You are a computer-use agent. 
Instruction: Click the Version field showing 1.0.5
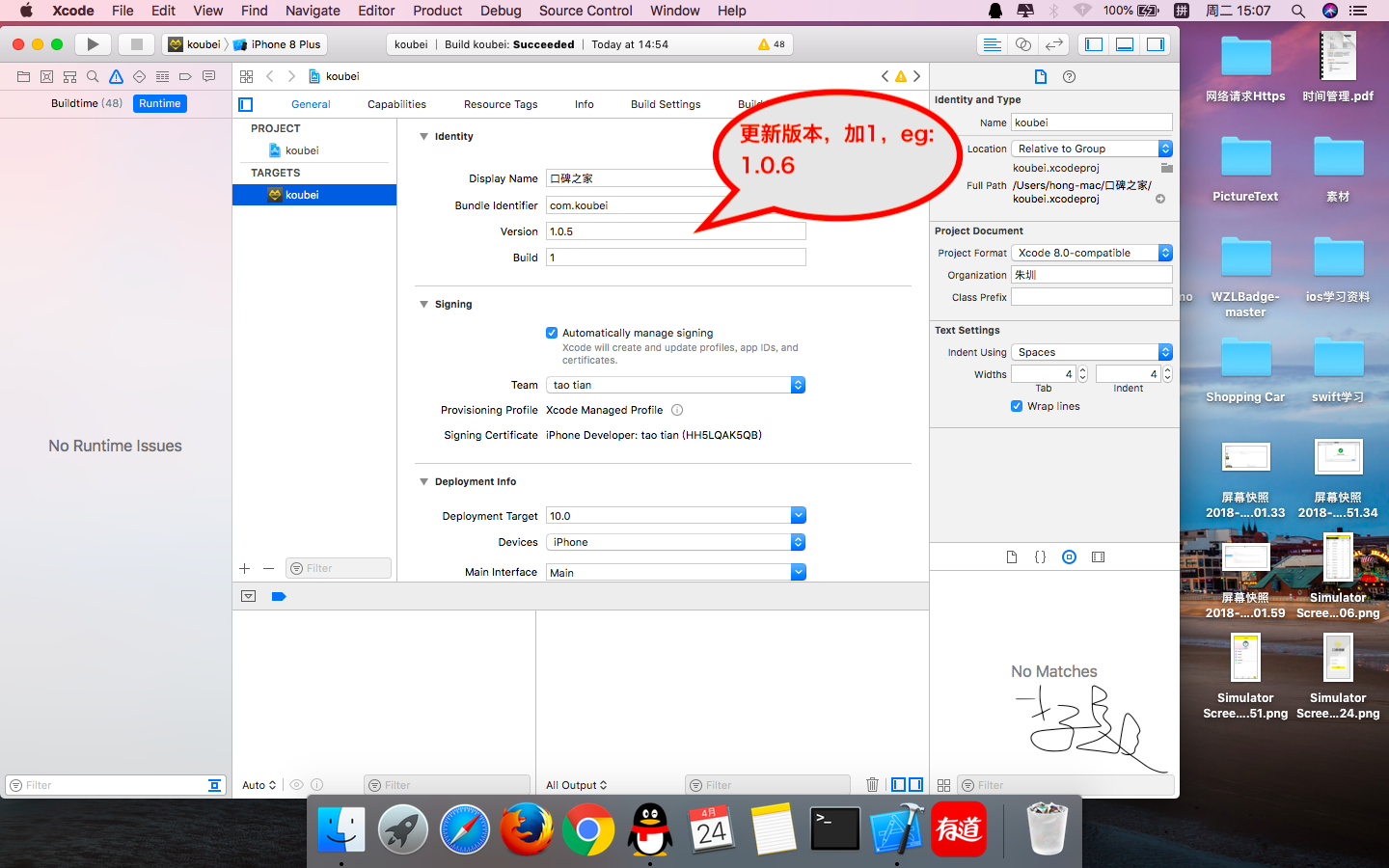point(675,231)
